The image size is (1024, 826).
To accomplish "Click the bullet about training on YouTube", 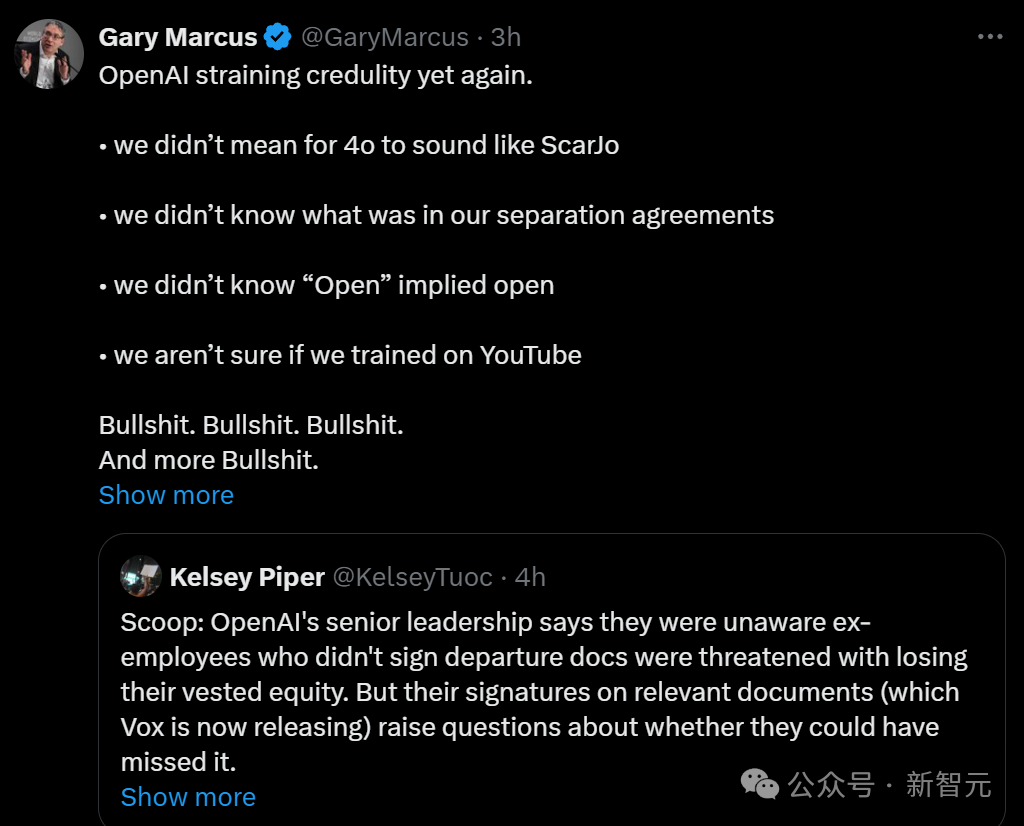I will [340, 355].
